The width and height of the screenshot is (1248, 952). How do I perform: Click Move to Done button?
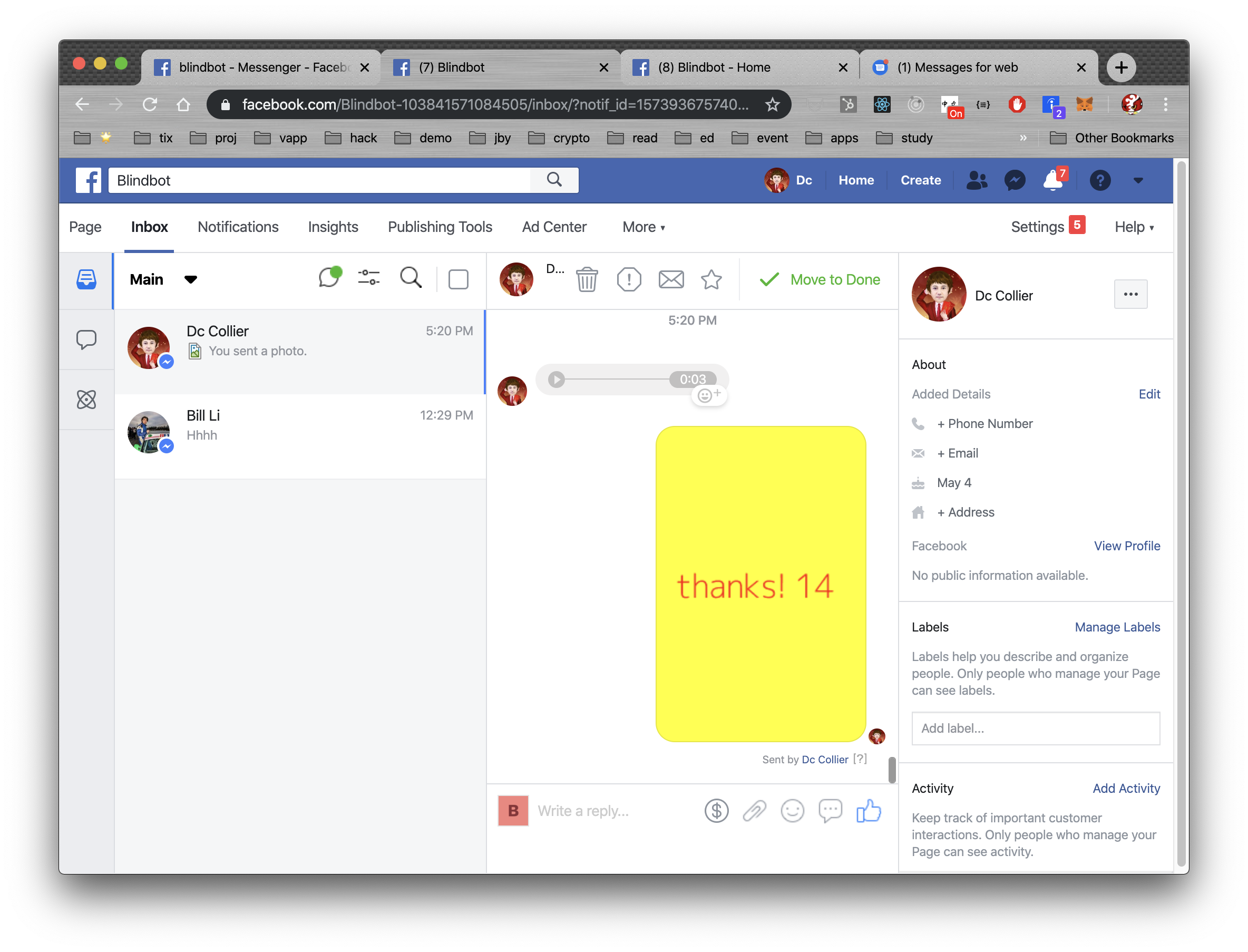820,279
